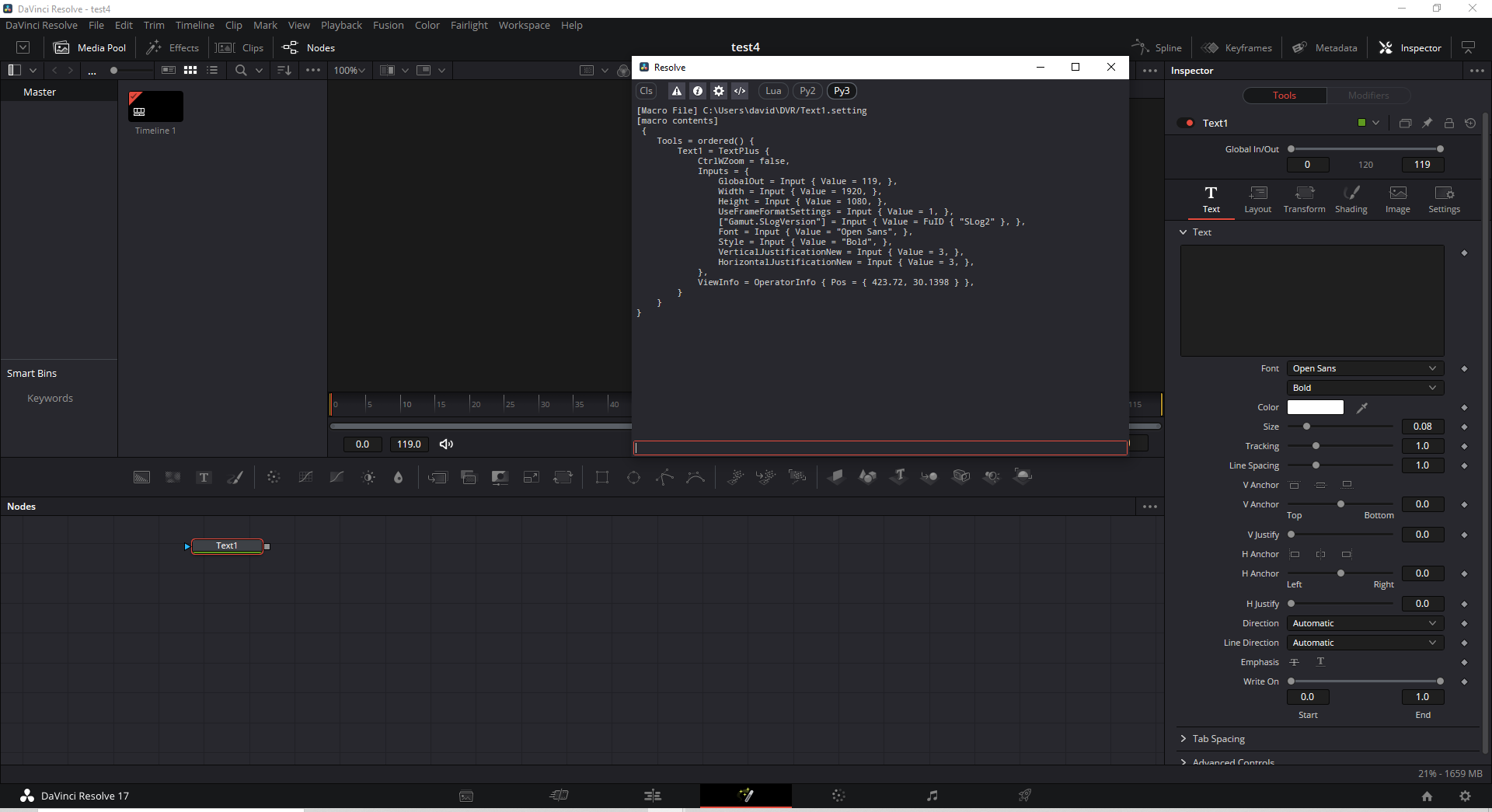Toggle the Spline editor panel
Viewport: 1492px width, 812px height.
coord(1156,47)
